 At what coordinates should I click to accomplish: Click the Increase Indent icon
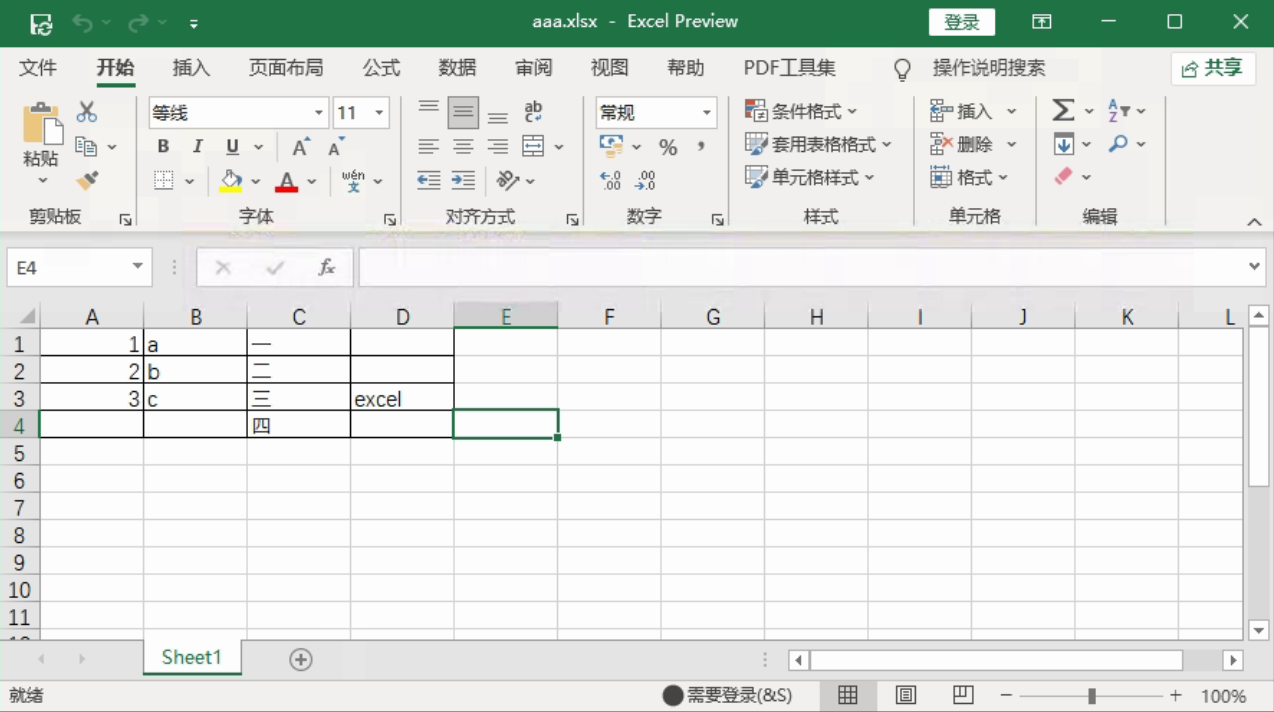click(463, 180)
